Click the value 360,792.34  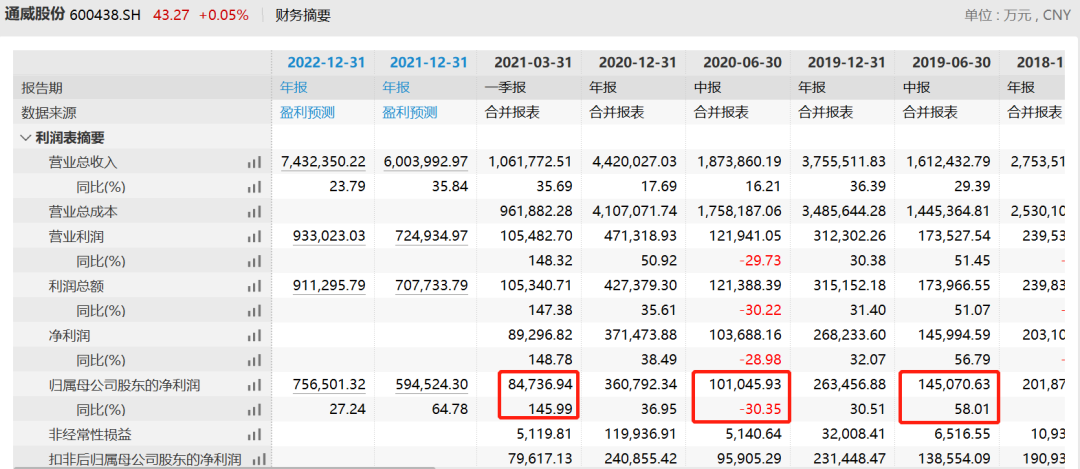coord(640,386)
